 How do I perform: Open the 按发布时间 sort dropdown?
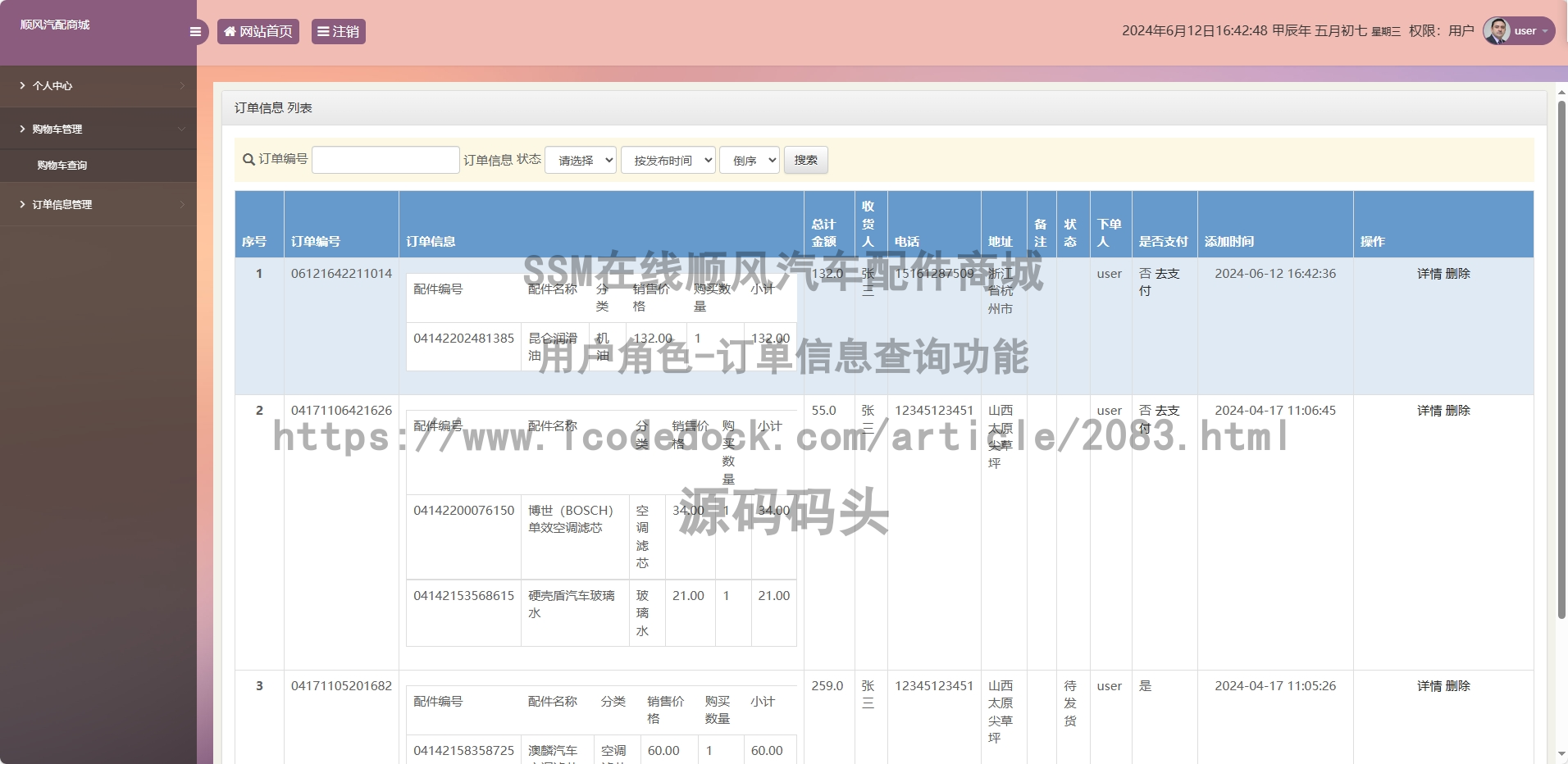coord(668,160)
